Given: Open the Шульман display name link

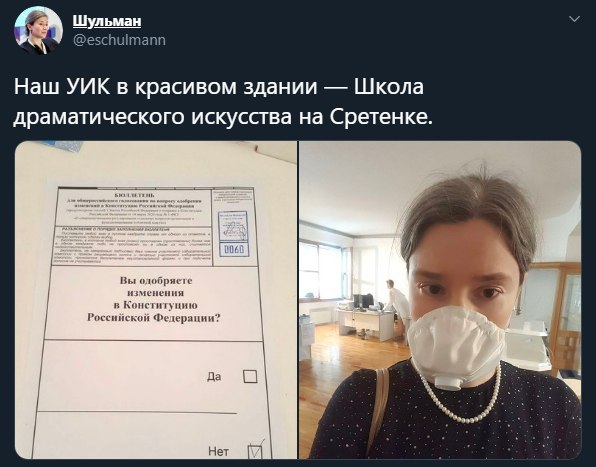Looking at the screenshot, I should (x=107, y=21).
